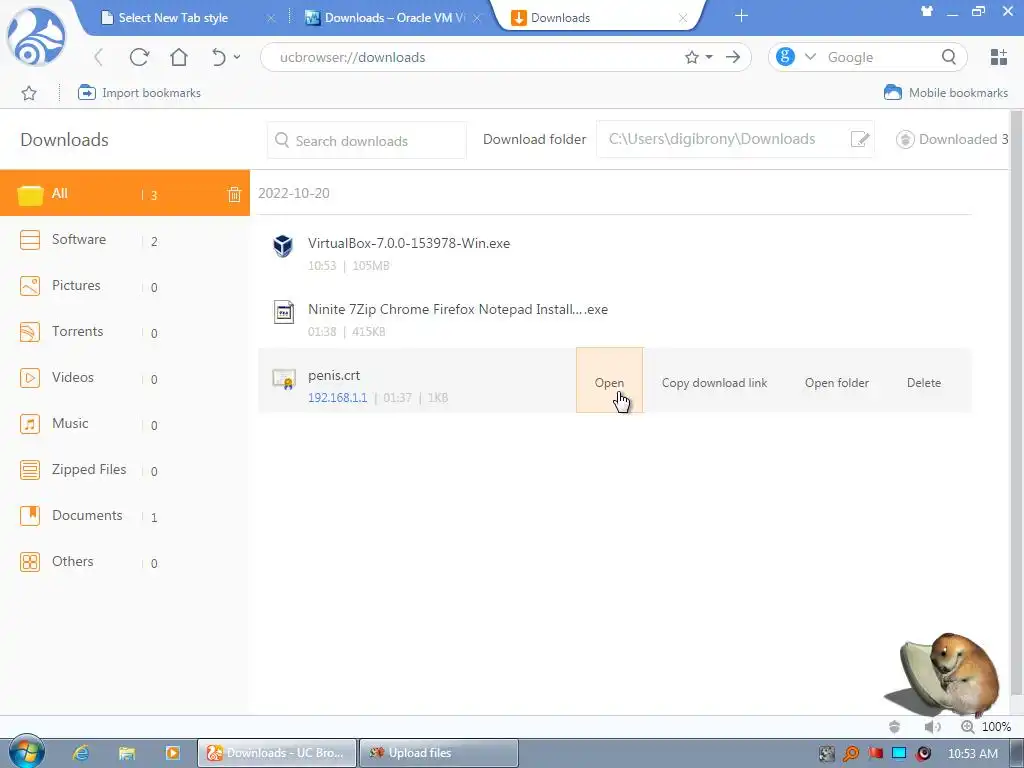Select the Software category

coord(125,240)
